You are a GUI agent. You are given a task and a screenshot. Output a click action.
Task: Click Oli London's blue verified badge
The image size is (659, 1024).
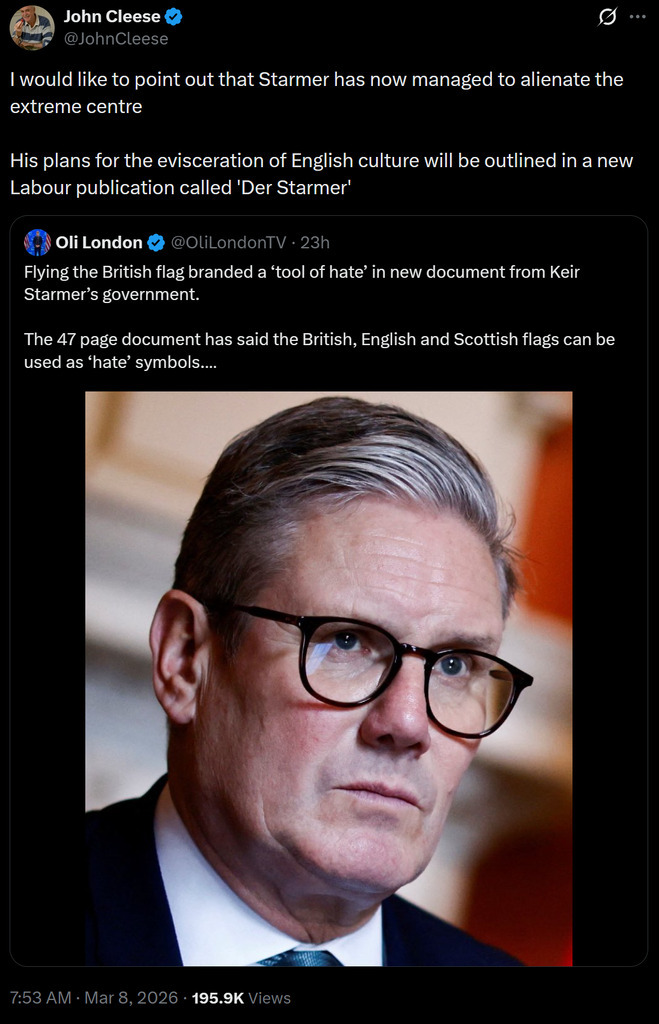pyautogui.click(x=157, y=243)
